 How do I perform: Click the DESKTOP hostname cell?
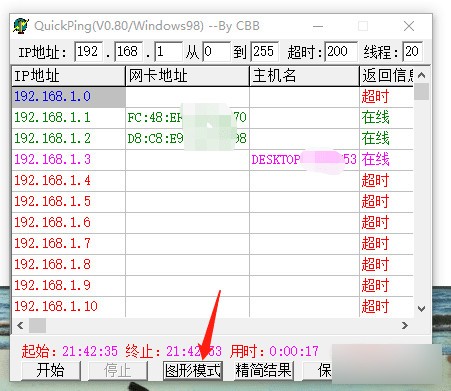point(304,160)
